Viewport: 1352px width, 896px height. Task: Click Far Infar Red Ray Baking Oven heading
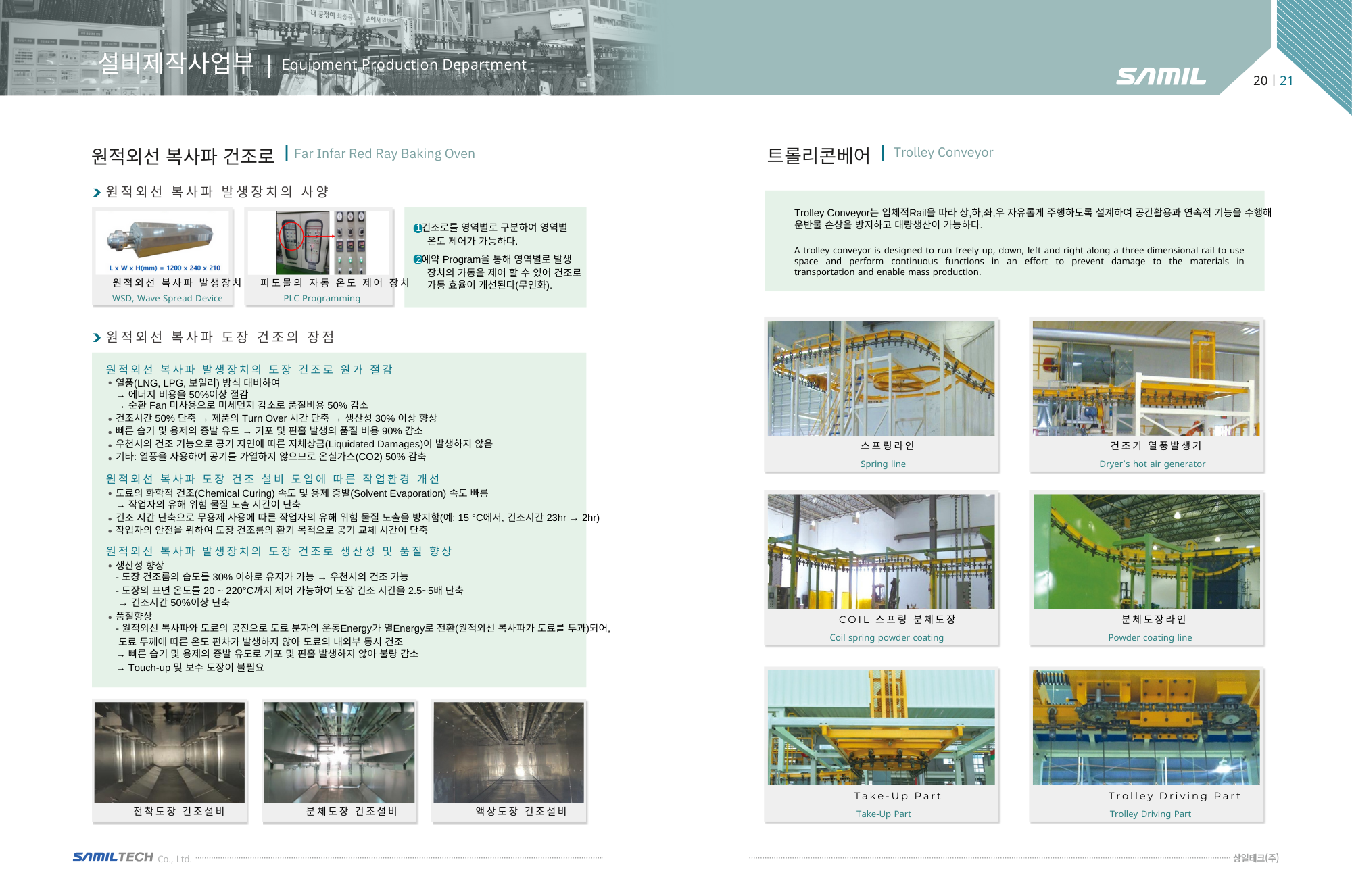(384, 154)
